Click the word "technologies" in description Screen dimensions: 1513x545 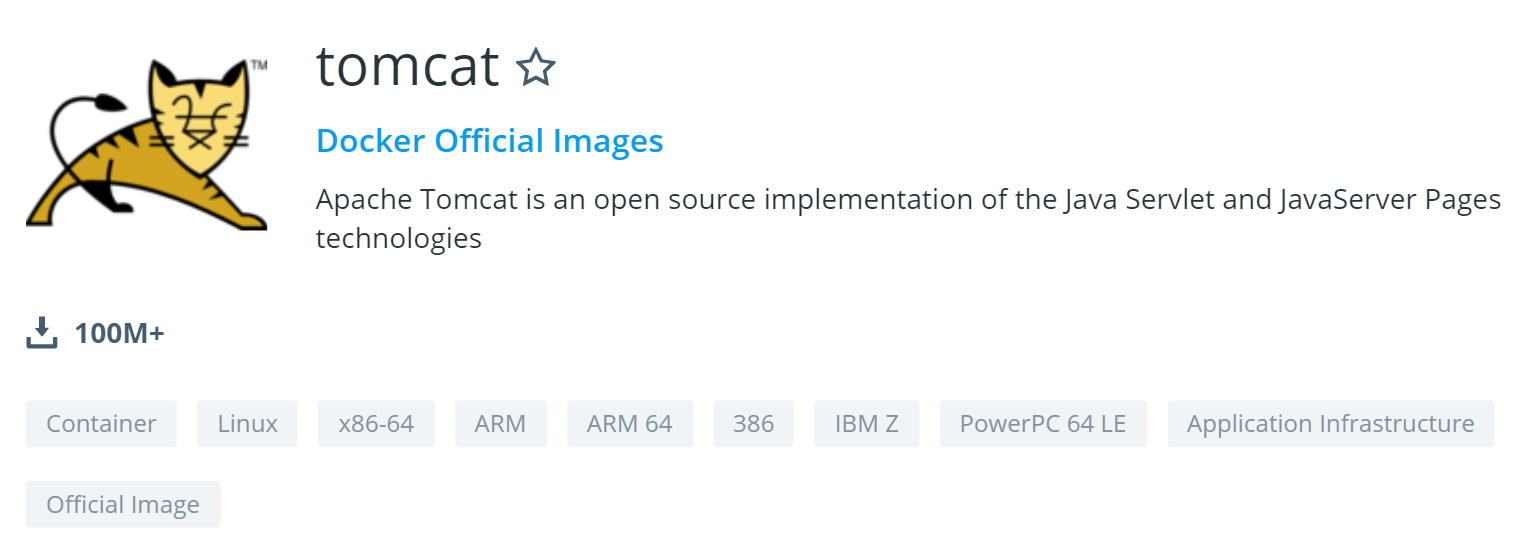coord(399,240)
